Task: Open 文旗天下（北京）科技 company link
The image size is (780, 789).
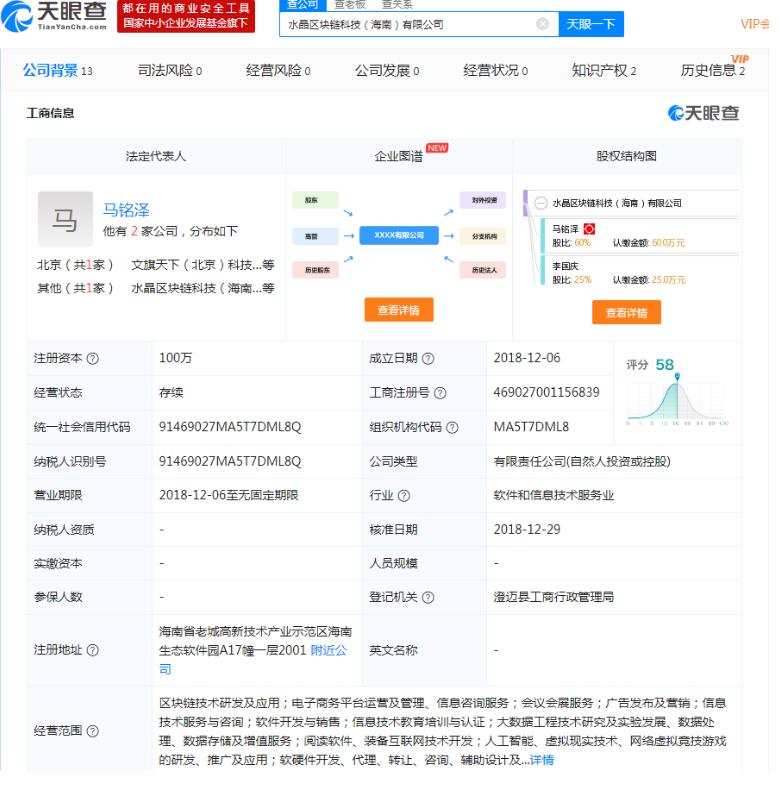Action: click(x=202, y=265)
